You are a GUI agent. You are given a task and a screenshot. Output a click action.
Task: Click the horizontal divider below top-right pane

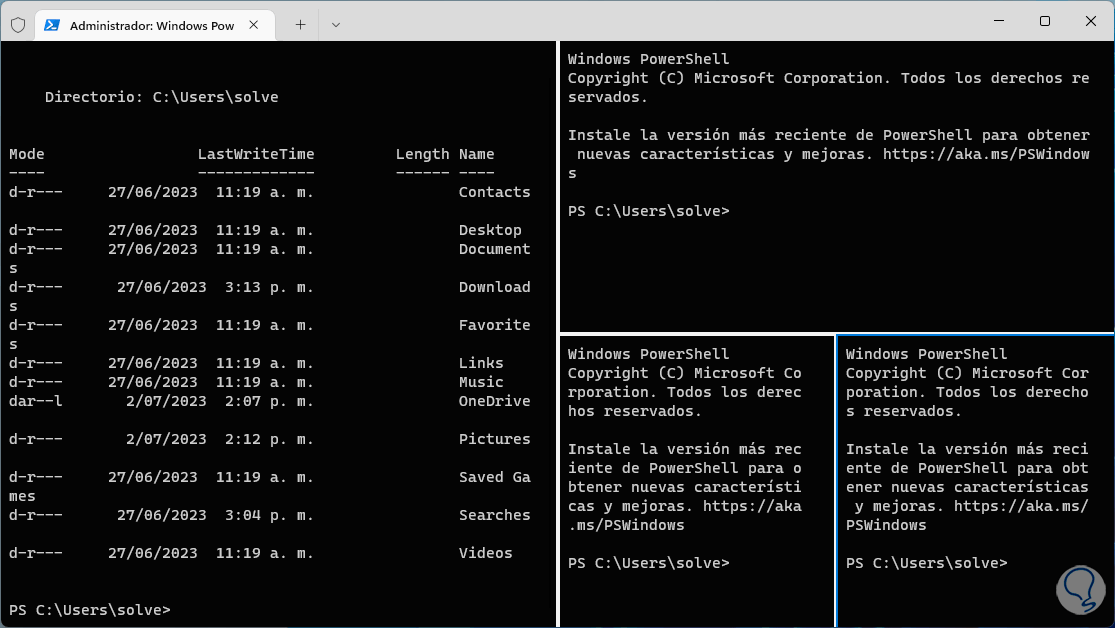(x=836, y=333)
